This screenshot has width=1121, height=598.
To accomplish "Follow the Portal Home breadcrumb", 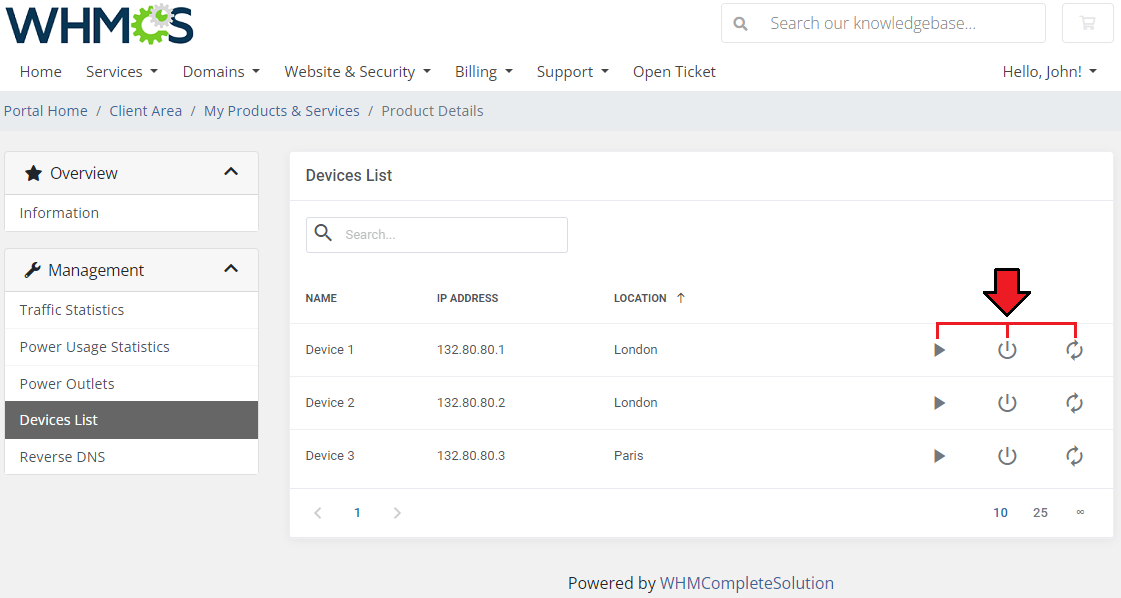I will point(46,111).
